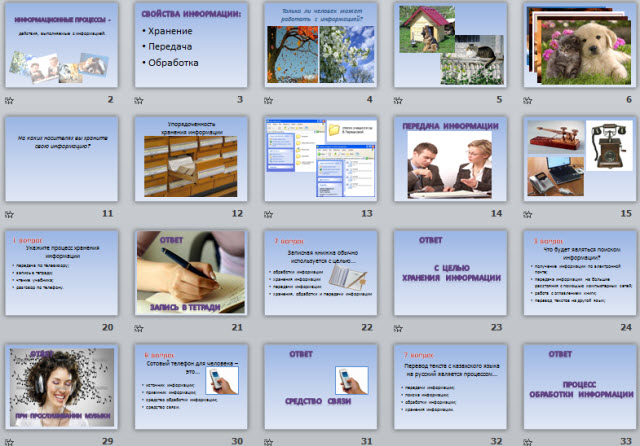Click star icon beneath slide 32
The height and width of the screenshot is (446, 640).
point(398,439)
